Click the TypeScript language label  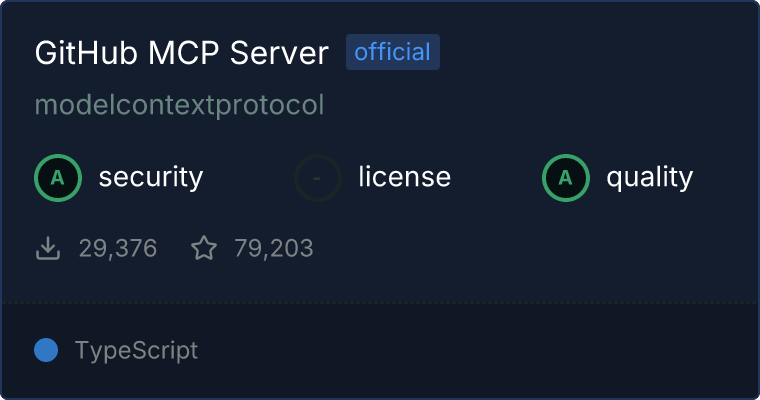coord(136,351)
